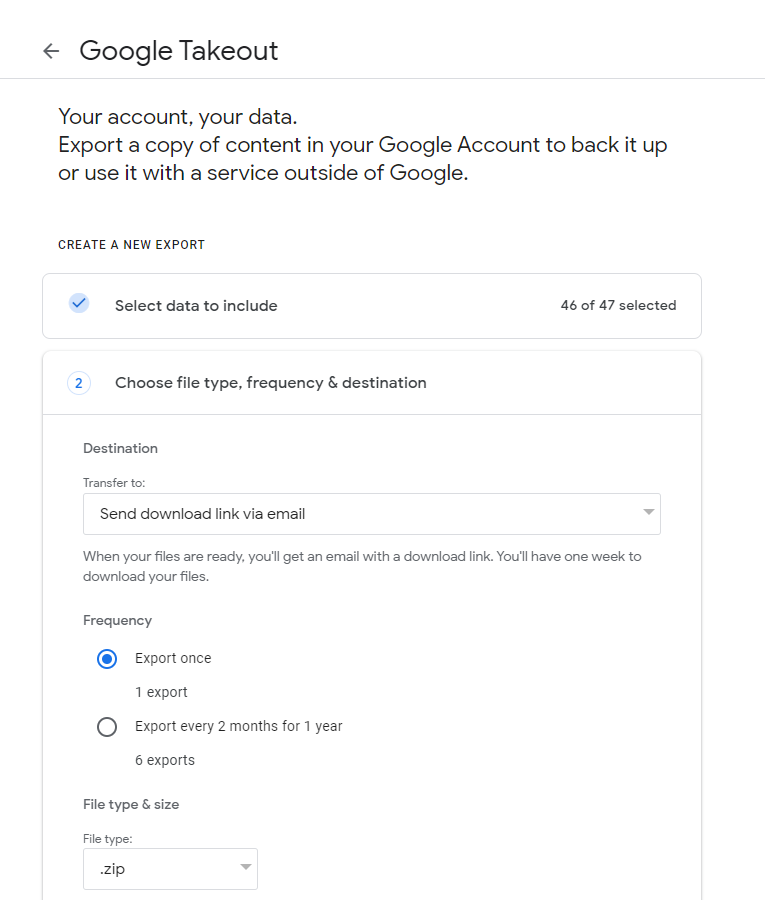The height and width of the screenshot is (900, 765).
Task: Click the Select data to include label
Action: [196, 306]
